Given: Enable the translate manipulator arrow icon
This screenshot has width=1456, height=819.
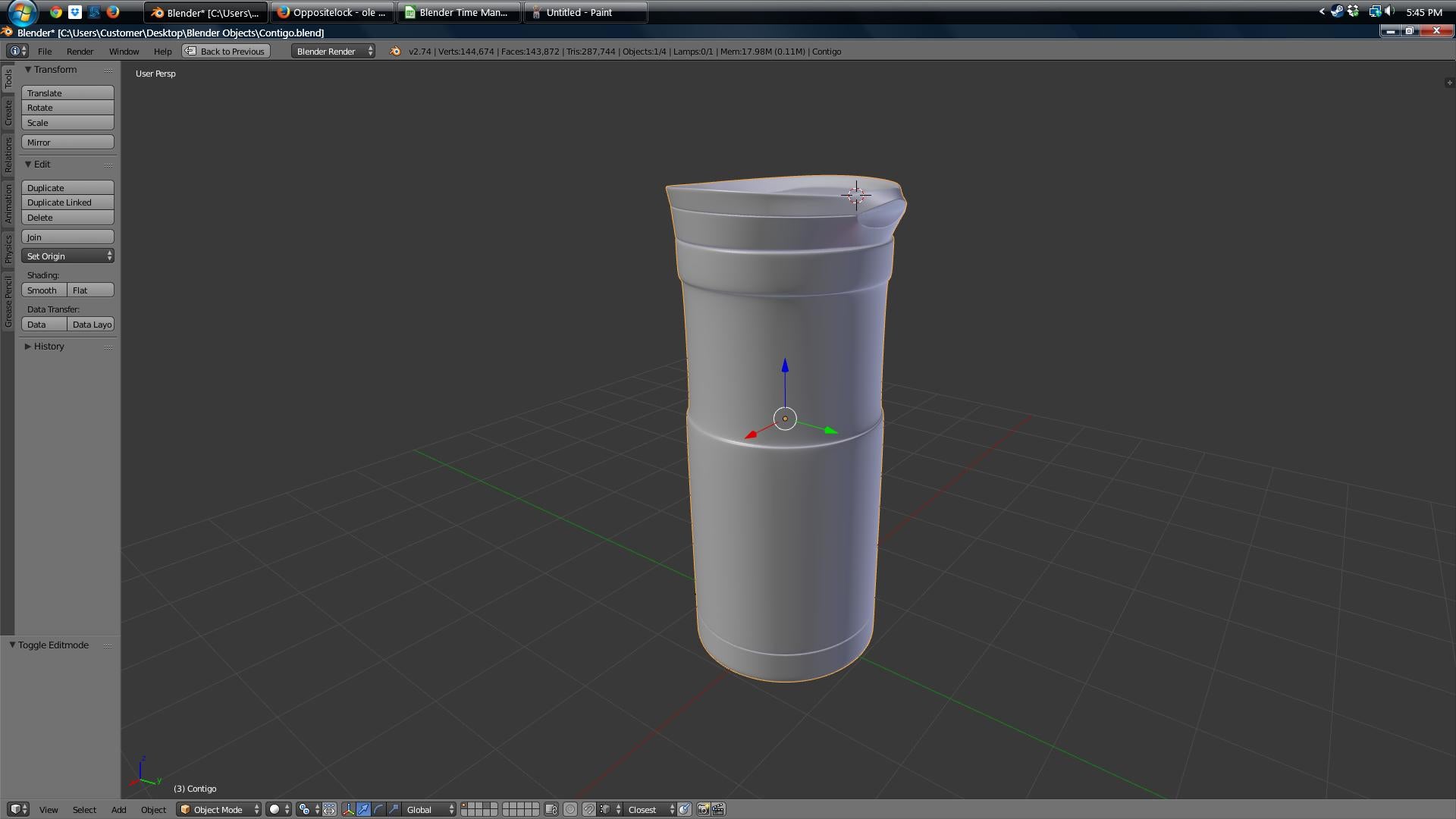Looking at the screenshot, I should (363, 809).
